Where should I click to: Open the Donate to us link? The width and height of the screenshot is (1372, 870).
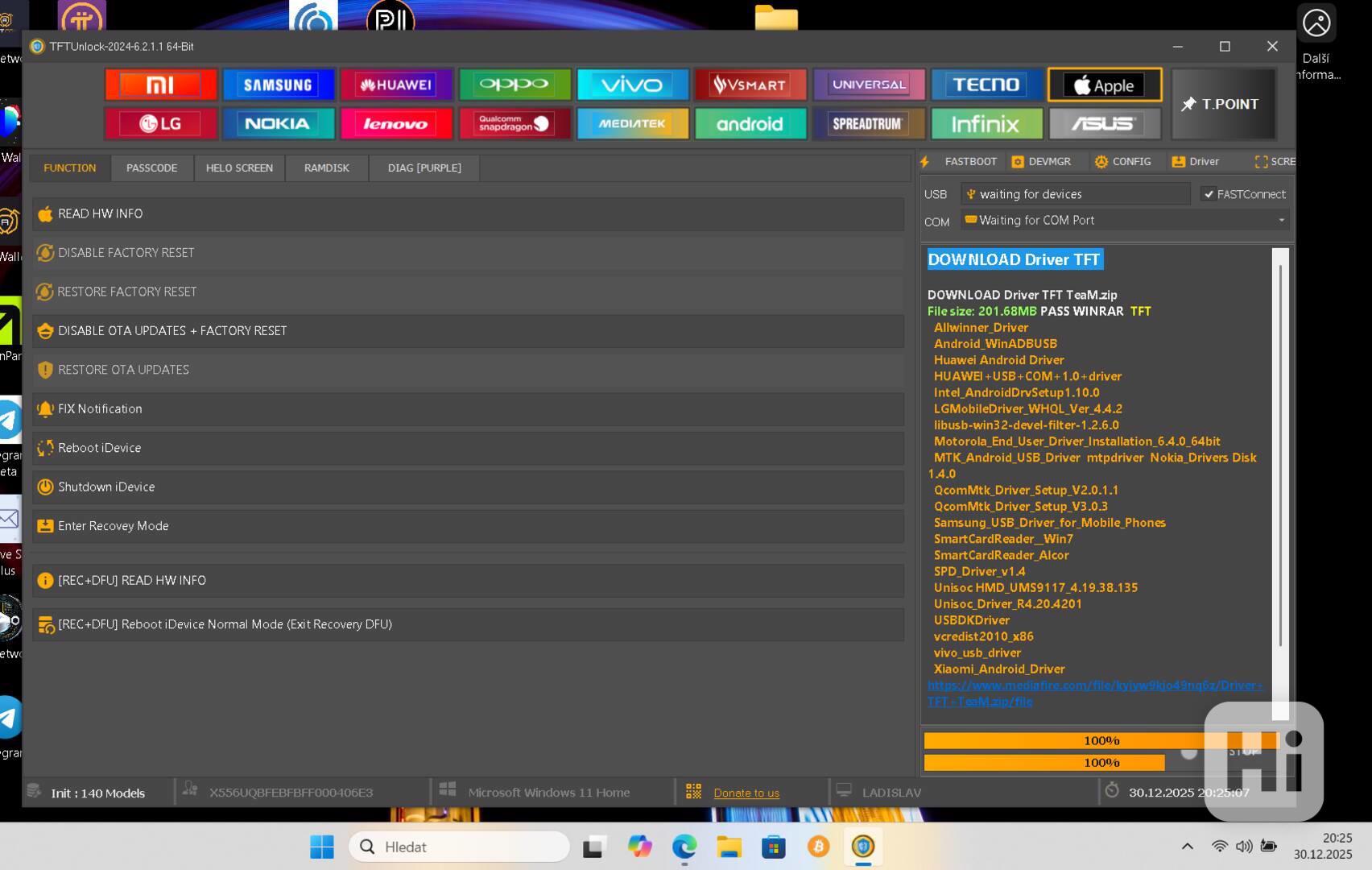tap(746, 793)
